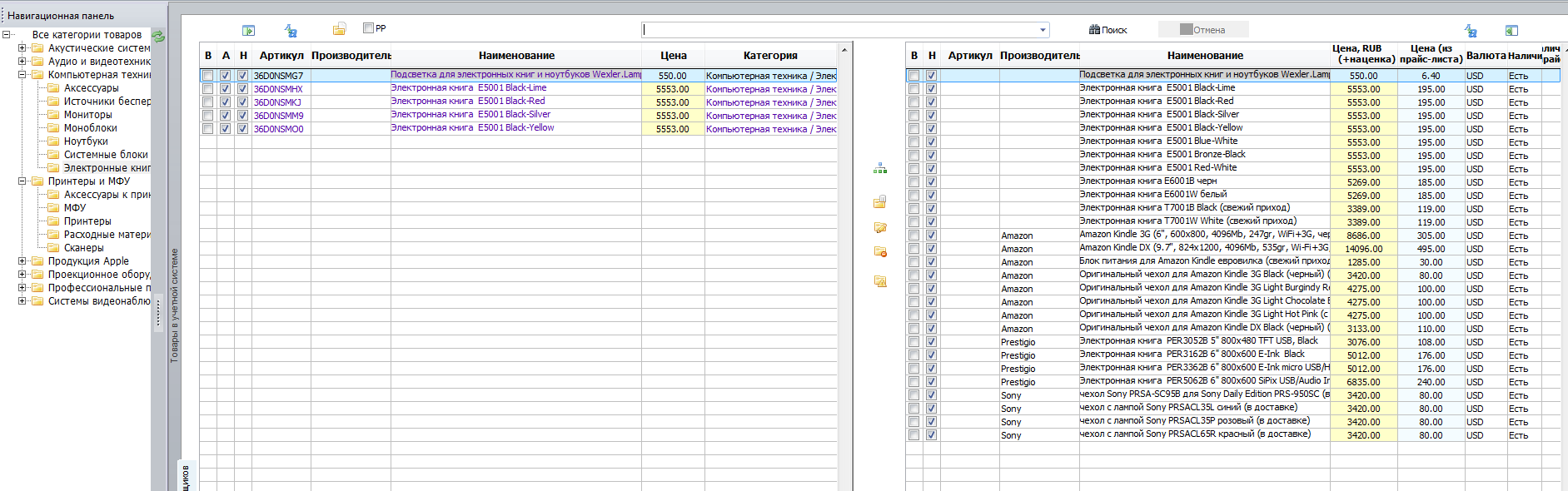This screenshot has height=491, width=1568.
Task: Select the Ноутбуки category
Action: pyautogui.click(x=86, y=141)
